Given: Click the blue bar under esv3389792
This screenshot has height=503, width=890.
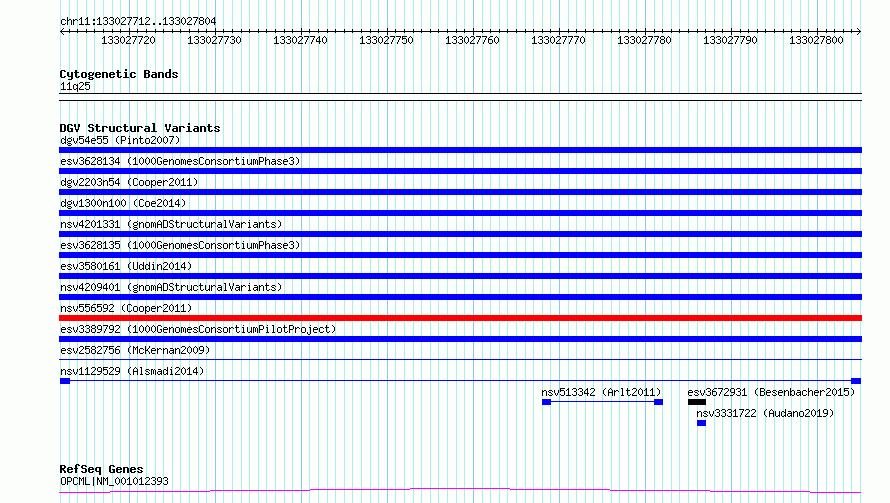Looking at the screenshot, I should pos(460,339).
